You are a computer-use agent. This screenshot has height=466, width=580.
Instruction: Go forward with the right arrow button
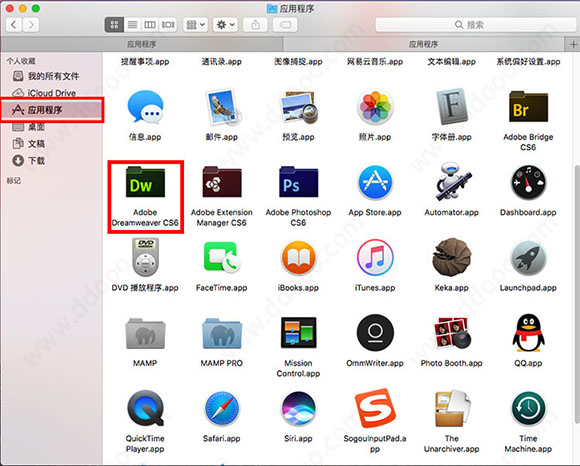pyautogui.click(x=31, y=25)
